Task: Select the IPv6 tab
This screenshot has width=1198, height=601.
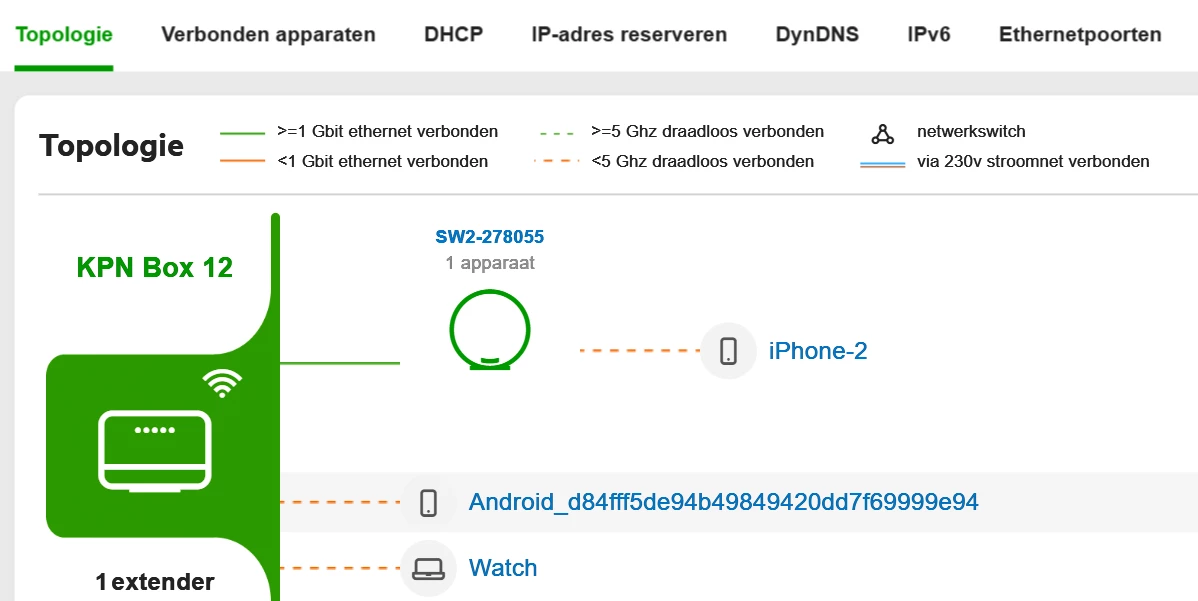Action: pyautogui.click(x=929, y=34)
